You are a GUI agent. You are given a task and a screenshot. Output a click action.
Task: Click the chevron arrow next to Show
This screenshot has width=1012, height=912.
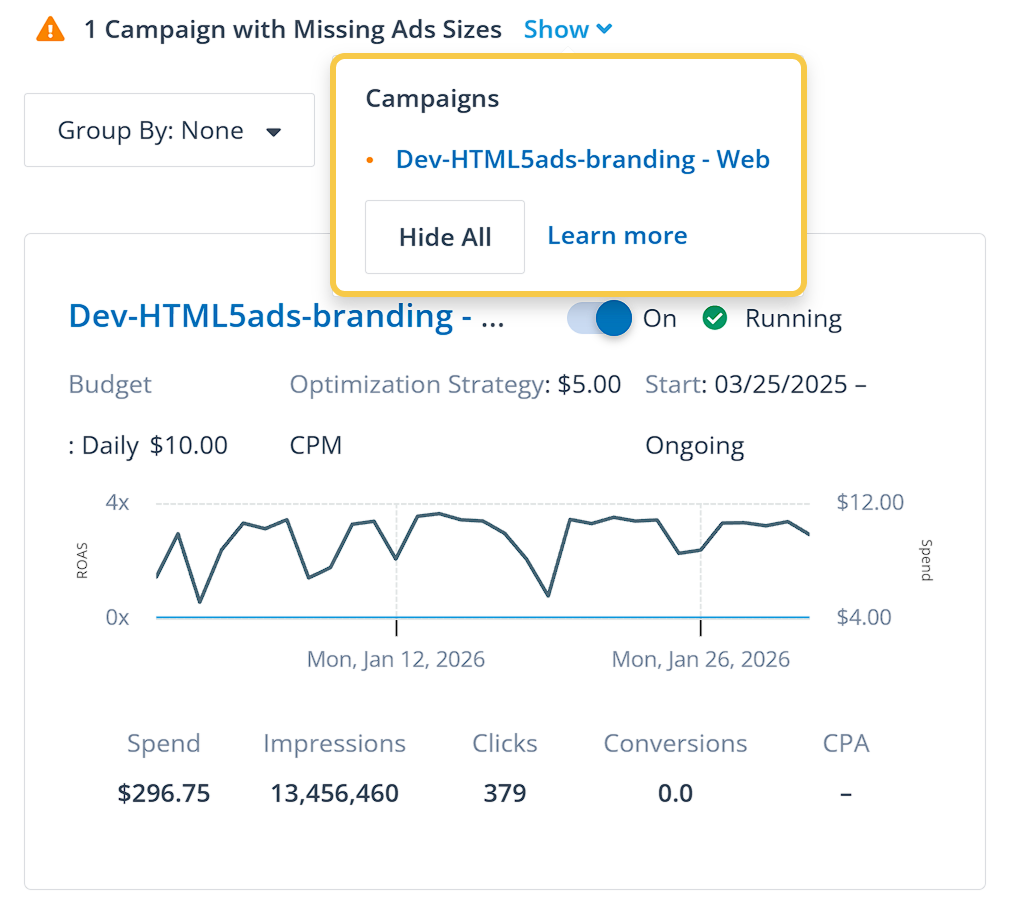point(604,30)
